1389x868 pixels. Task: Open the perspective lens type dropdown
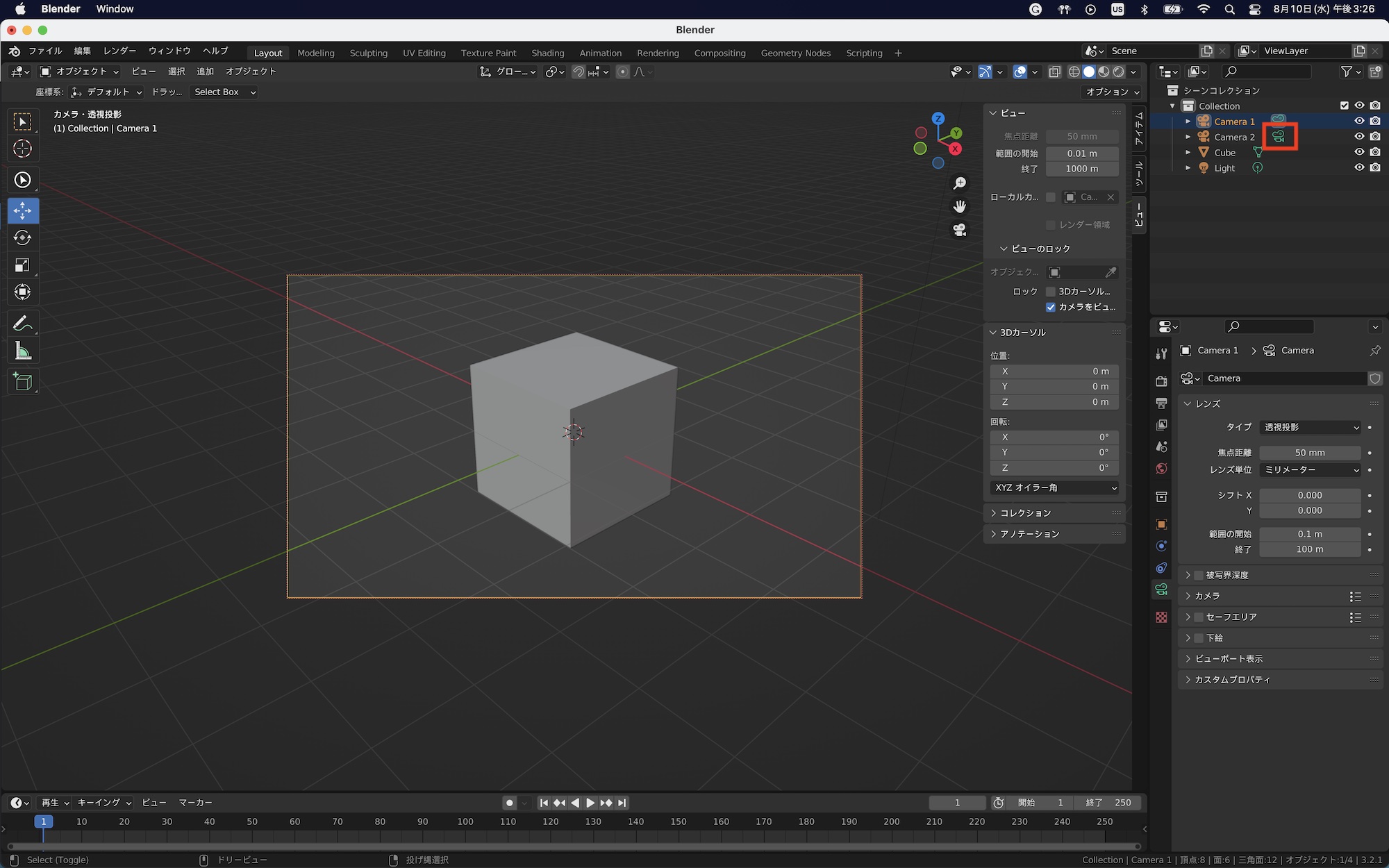pos(1310,427)
